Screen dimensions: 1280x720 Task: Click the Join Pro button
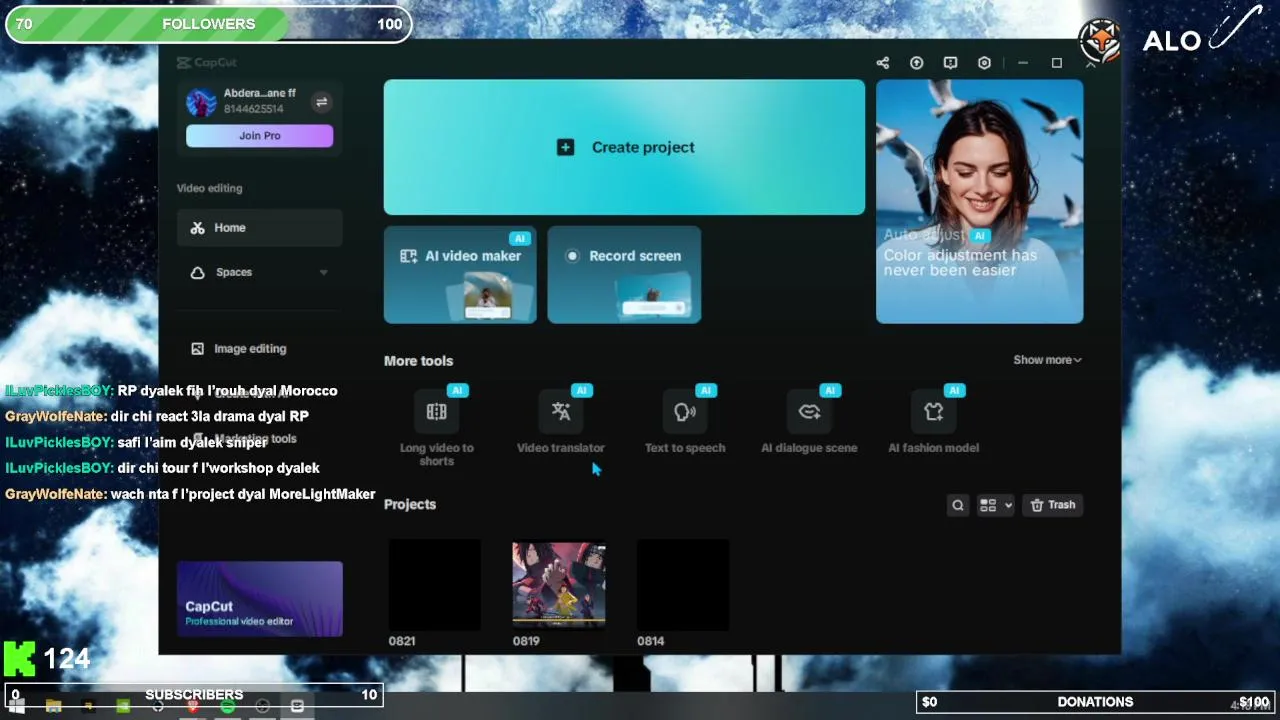coord(259,136)
